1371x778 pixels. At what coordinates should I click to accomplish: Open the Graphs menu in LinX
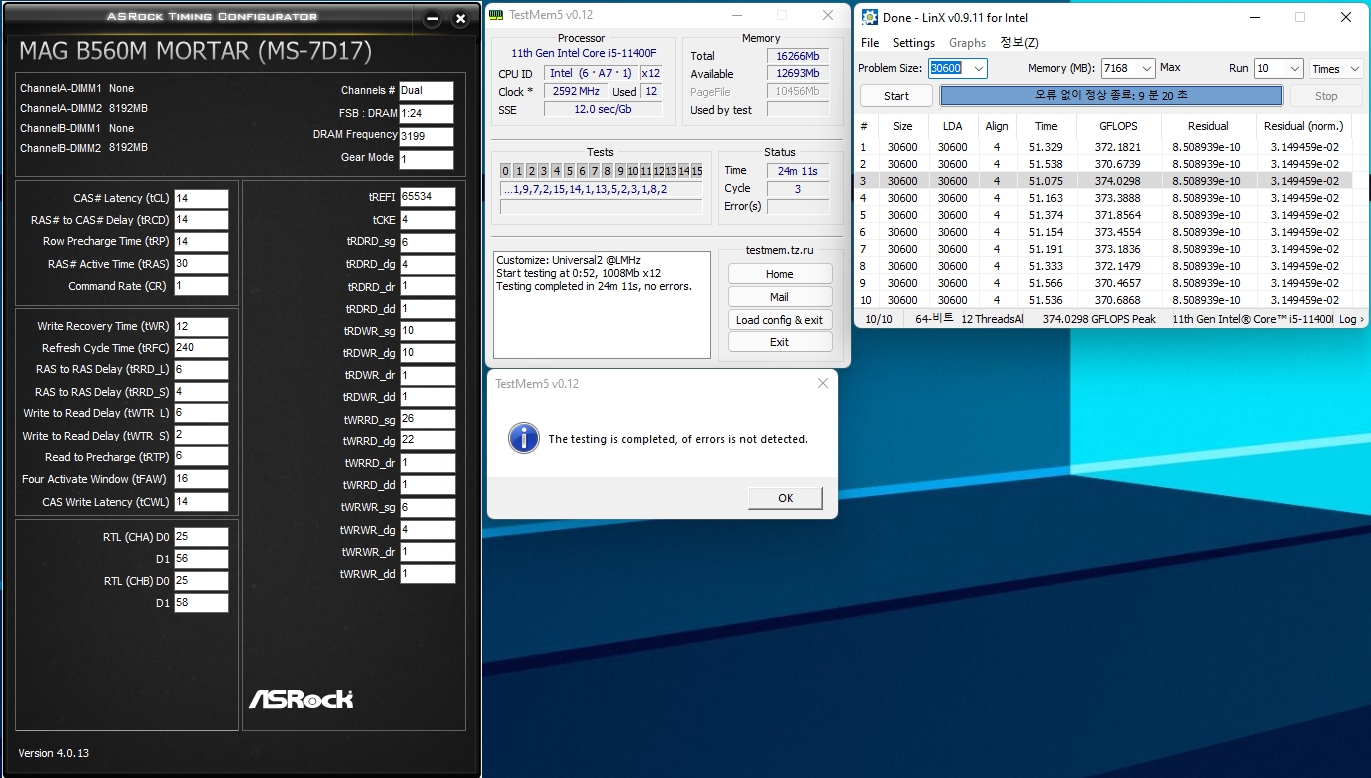coord(967,43)
